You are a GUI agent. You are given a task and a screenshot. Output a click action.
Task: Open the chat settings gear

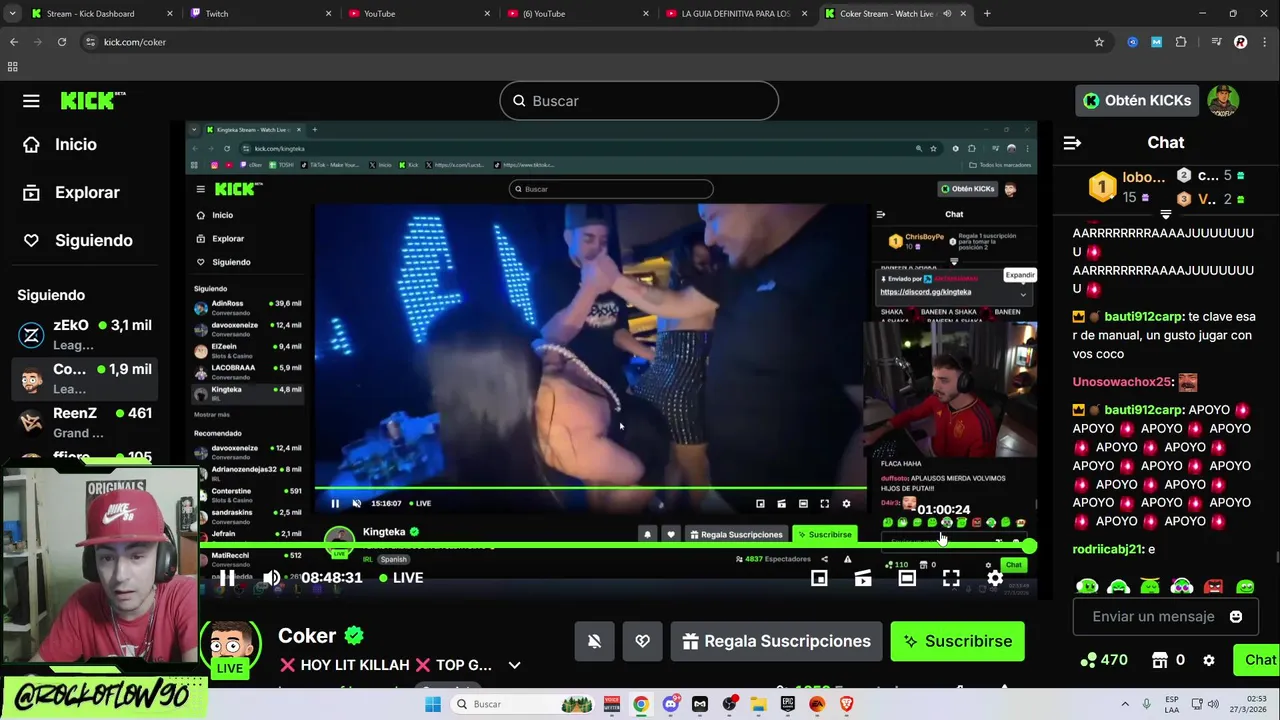click(1209, 660)
